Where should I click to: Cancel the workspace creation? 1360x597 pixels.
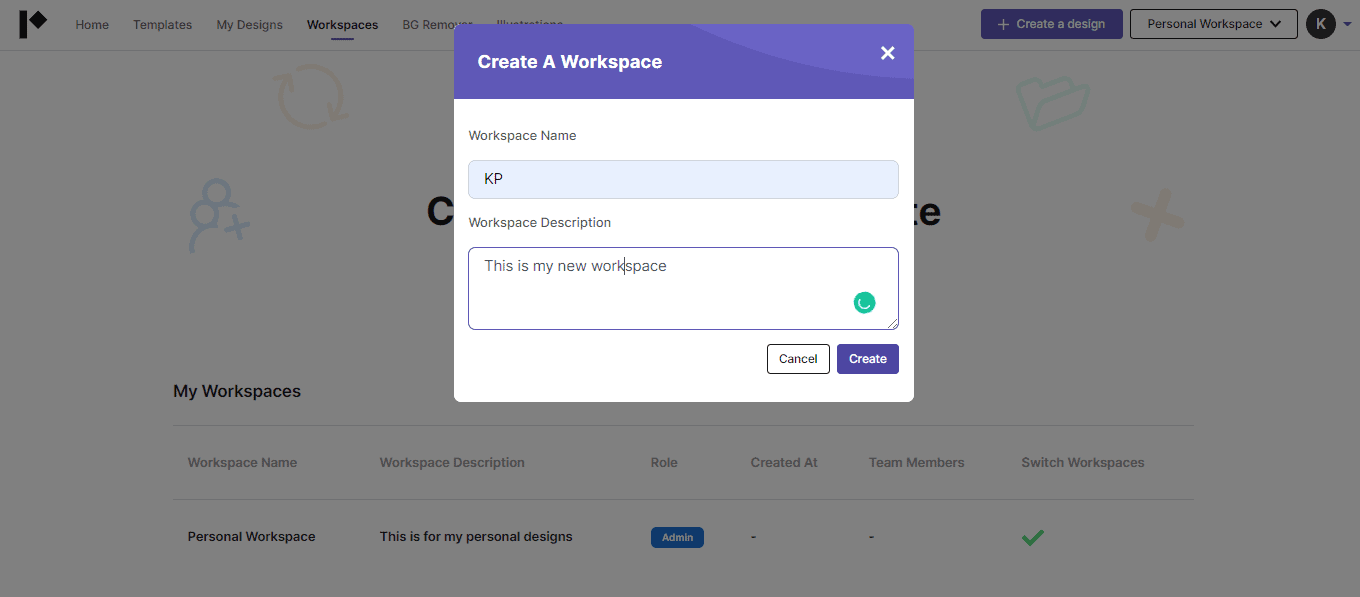tap(798, 359)
